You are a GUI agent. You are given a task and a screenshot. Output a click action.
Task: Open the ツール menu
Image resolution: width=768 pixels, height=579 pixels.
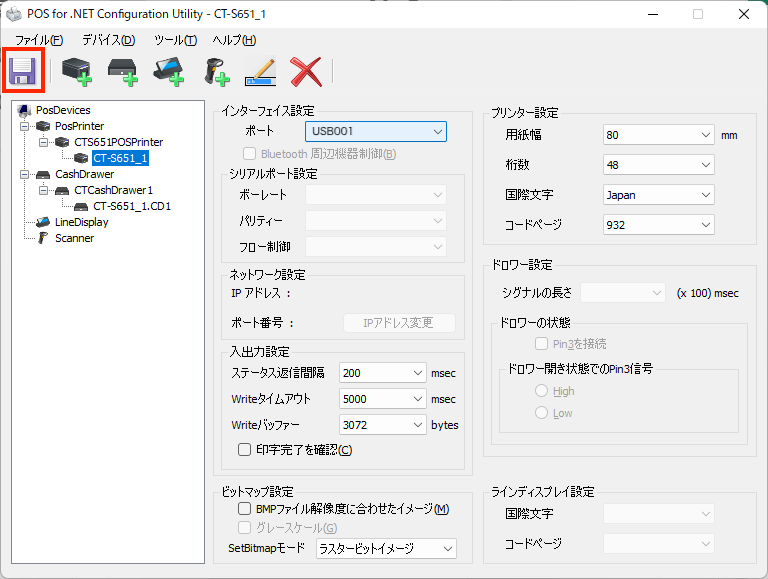[175, 40]
